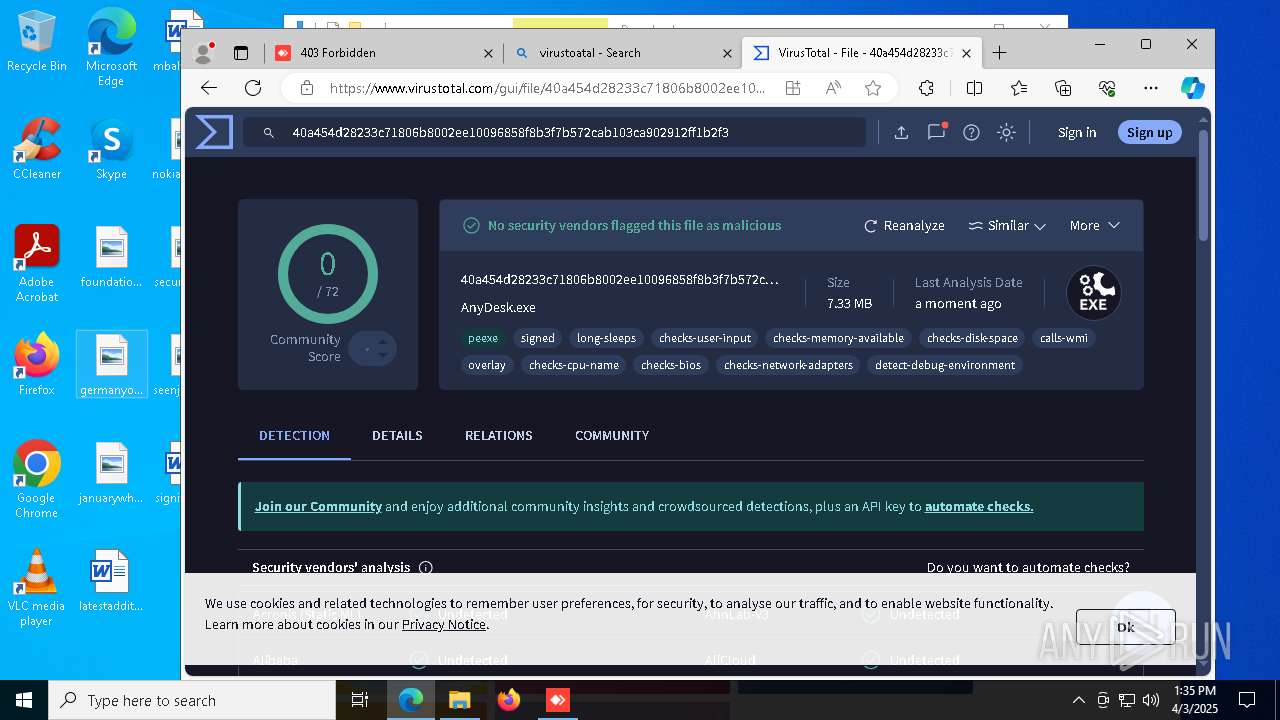Click the Sign up button

click(1149, 132)
